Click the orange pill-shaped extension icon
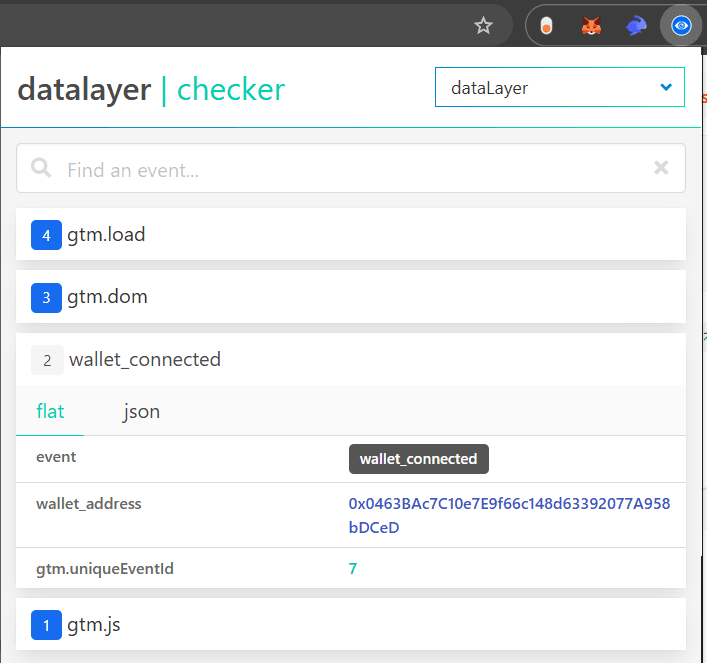The width and height of the screenshot is (707, 663). 546,26
